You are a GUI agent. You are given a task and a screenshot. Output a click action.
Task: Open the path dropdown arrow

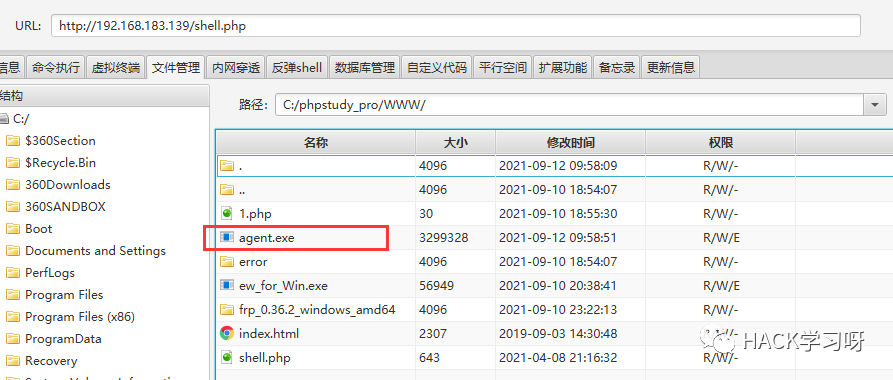pyautogui.click(x=875, y=105)
